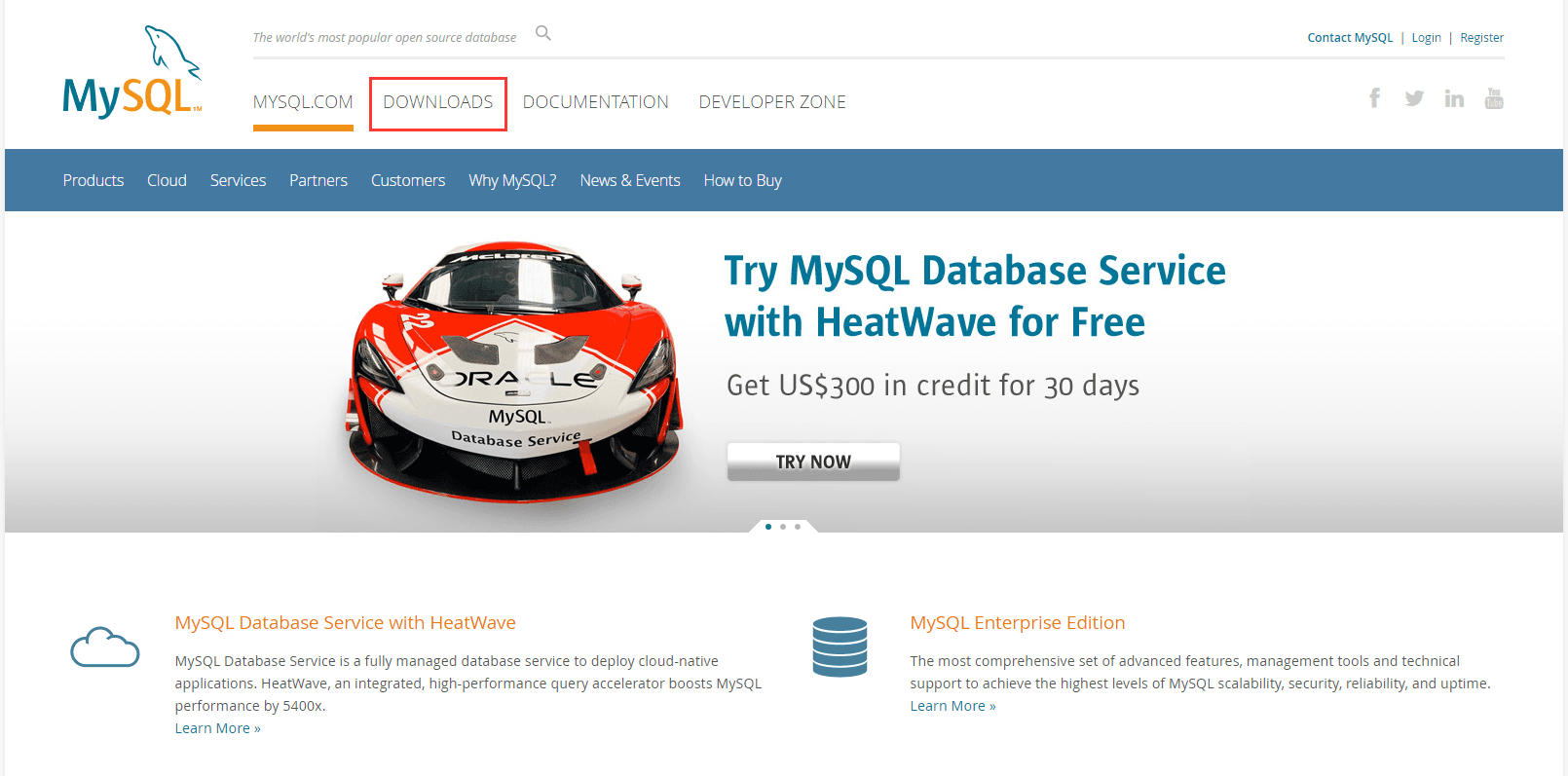Image resolution: width=1568 pixels, height=776 pixels.
Task: Open Why MySQL? menu item
Action: point(512,180)
